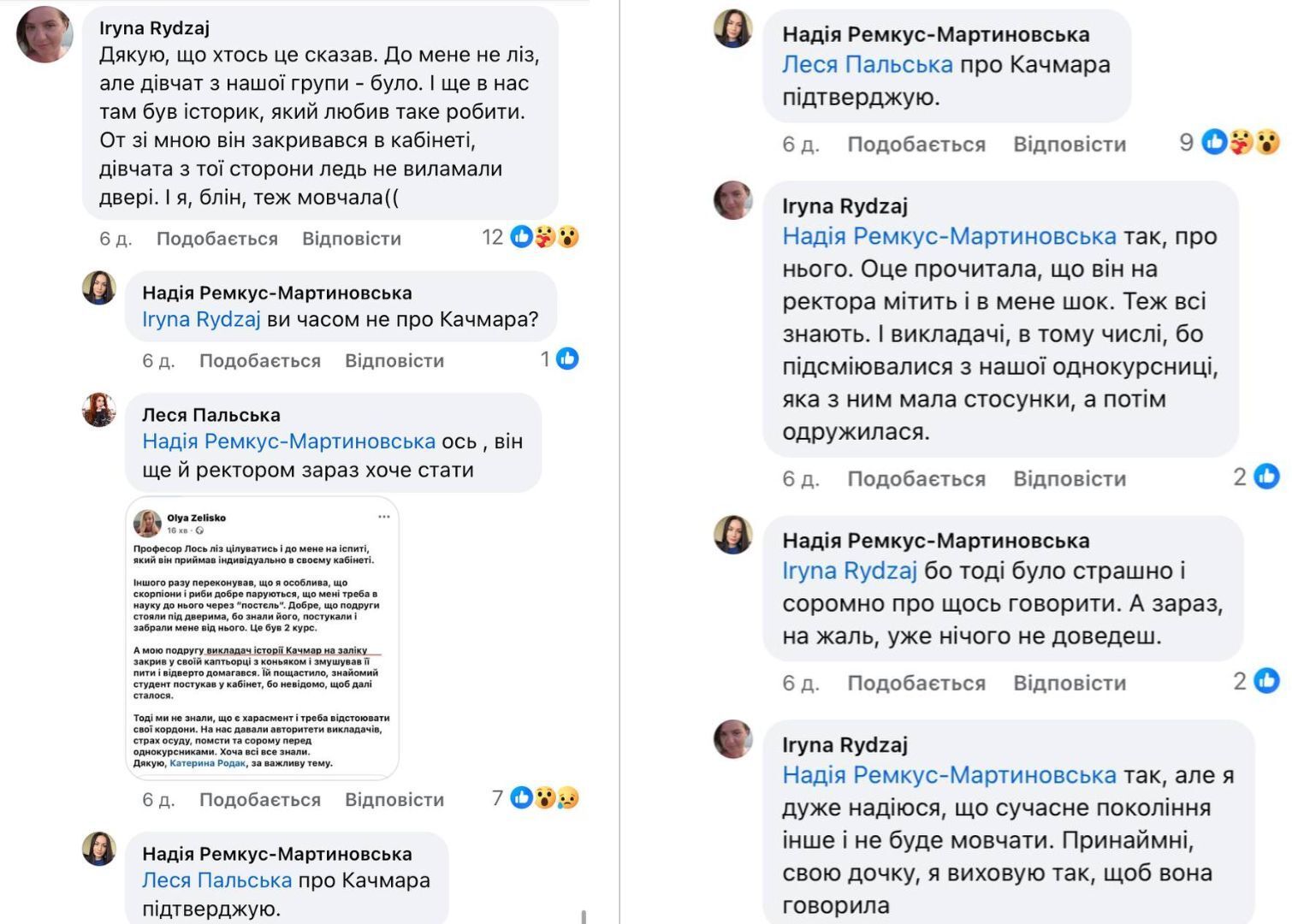Screen dimensions: 1292x924
Task: Open the three-dots menu on Olya Zelisko's post
Action: coord(384,517)
